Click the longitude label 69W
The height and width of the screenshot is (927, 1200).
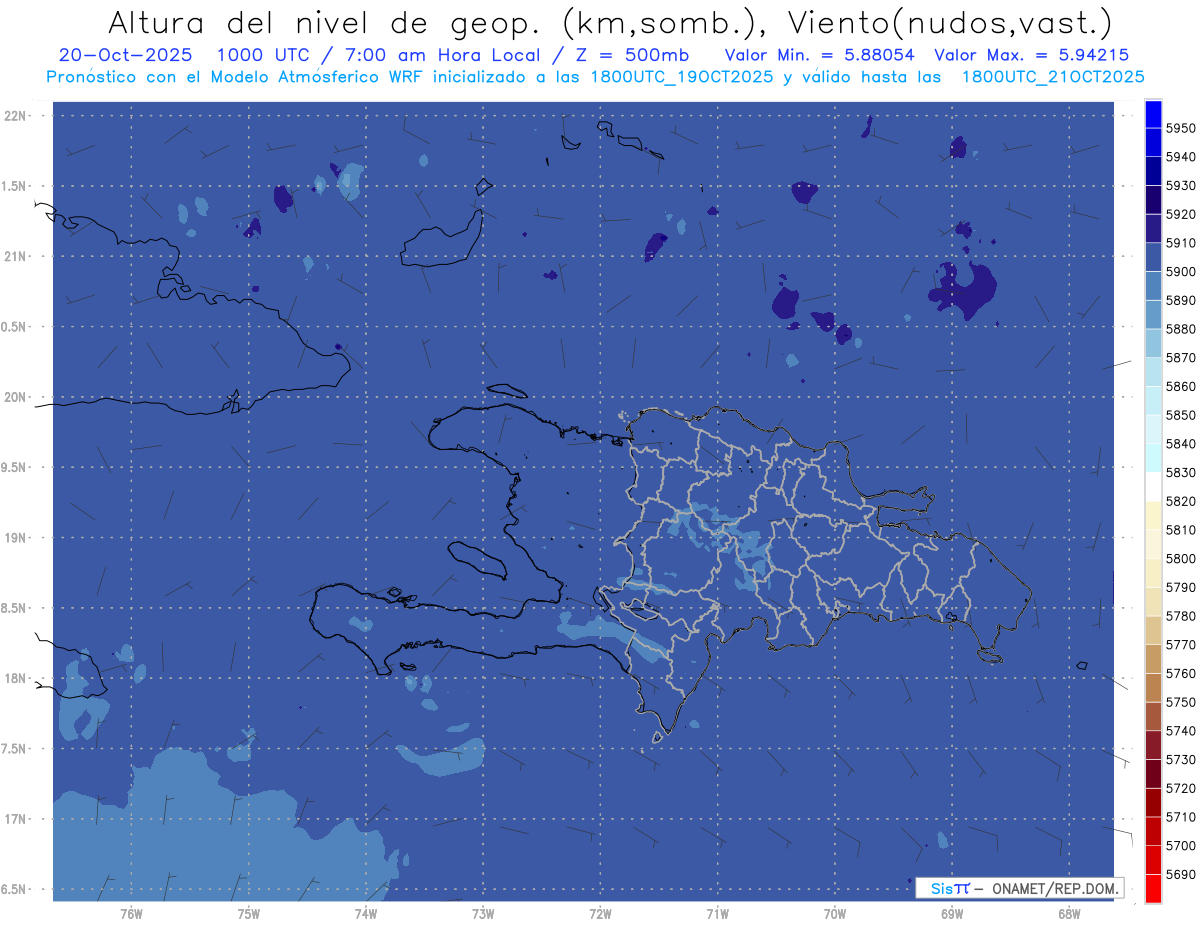pyautogui.click(x=952, y=914)
